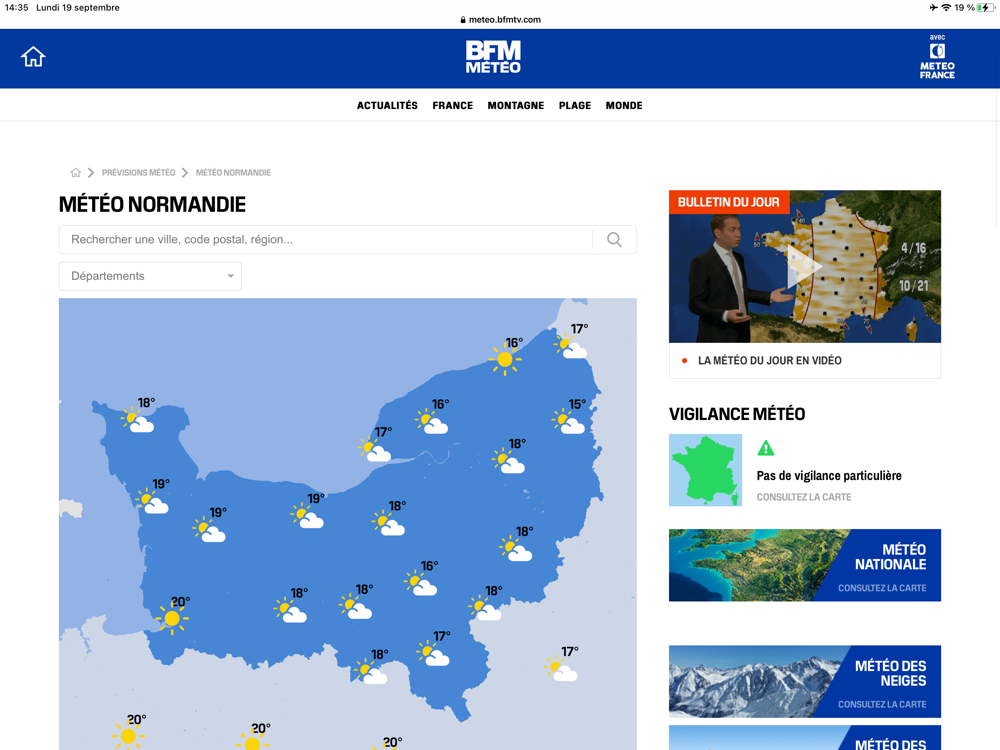
Task: Select the 17° icon near the Seine estuary
Action: click(374, 450)
